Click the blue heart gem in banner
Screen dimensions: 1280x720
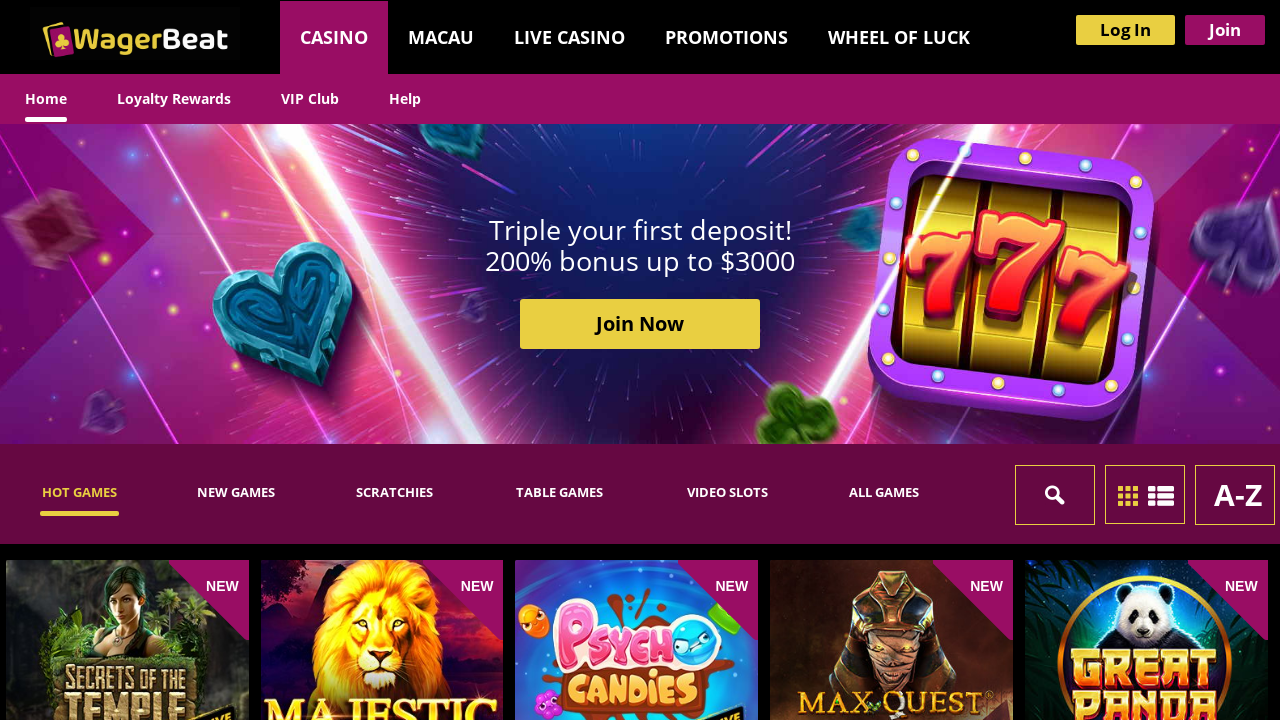(283, 312)
